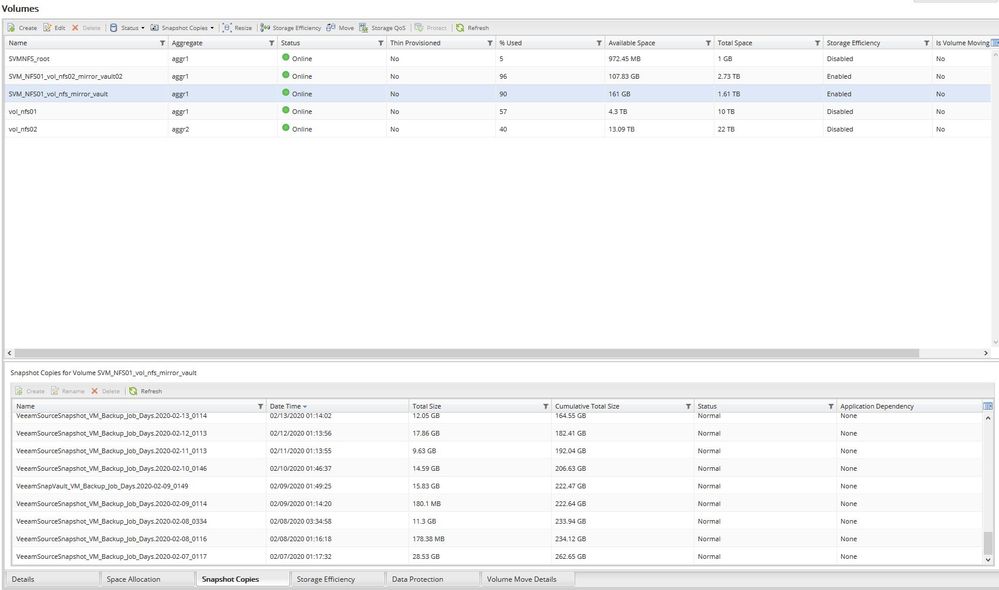Expand the Status dropdown in toolbar
The image size is (999, 590).
coord(127,28)
